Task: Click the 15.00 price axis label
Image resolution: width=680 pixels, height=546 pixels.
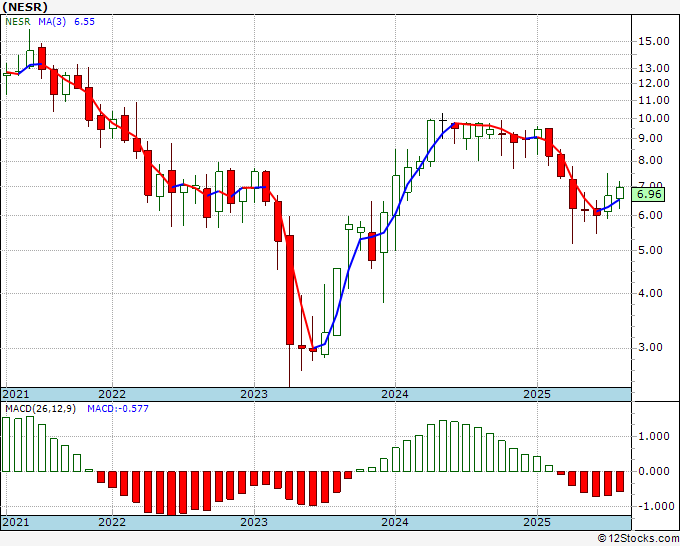Action: click(654, 42)
